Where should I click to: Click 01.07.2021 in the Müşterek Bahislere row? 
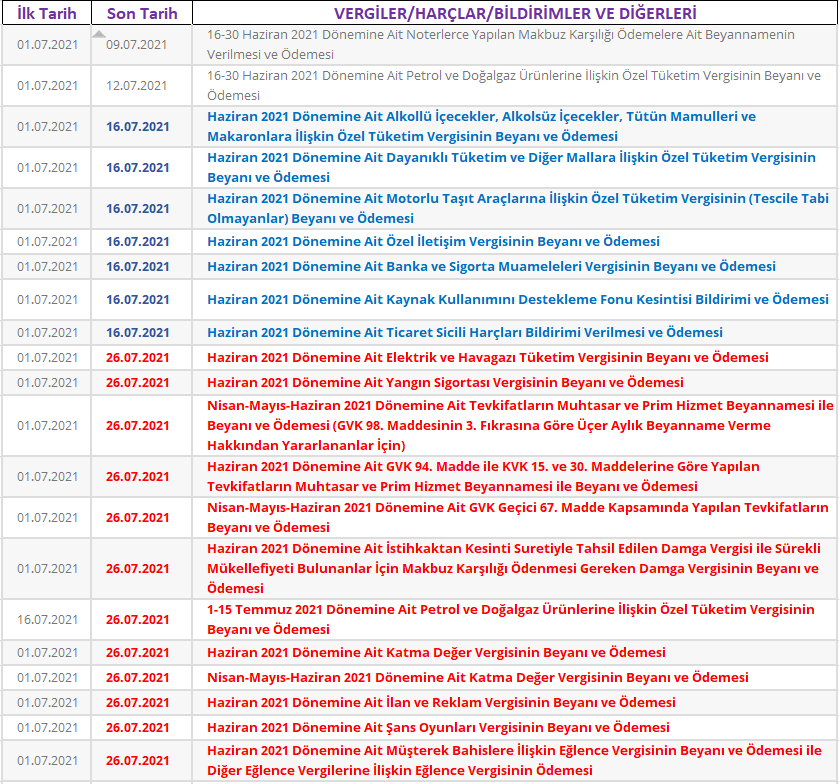point(48,760)
